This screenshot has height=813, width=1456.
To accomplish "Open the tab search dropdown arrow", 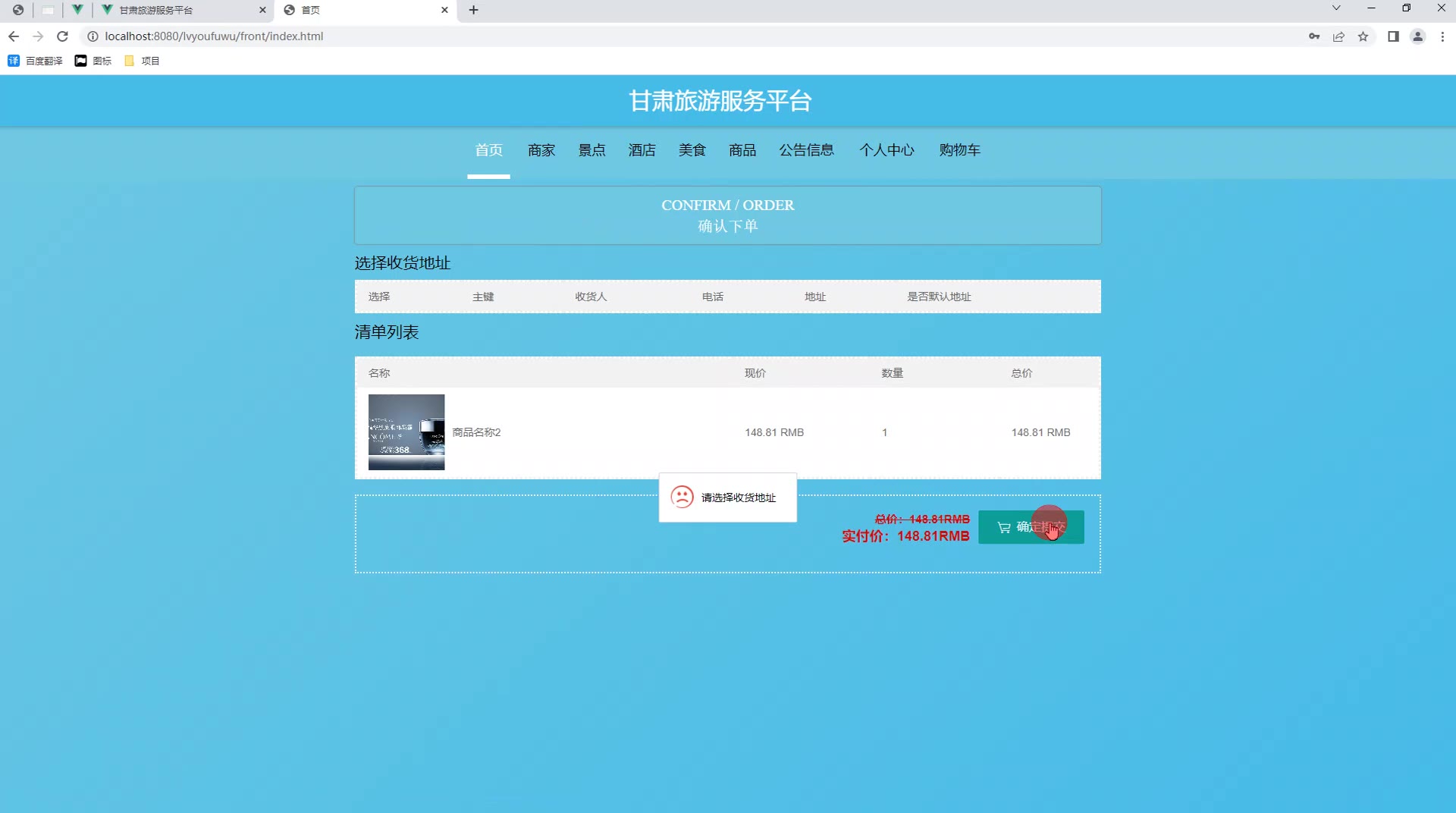I will coord(1336,8).
